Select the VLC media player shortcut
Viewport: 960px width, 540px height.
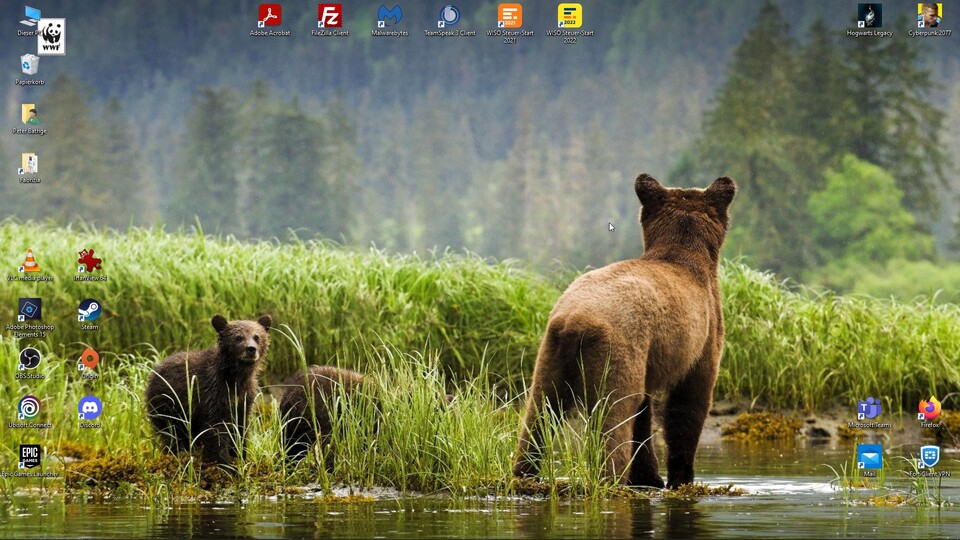[29, 264]
